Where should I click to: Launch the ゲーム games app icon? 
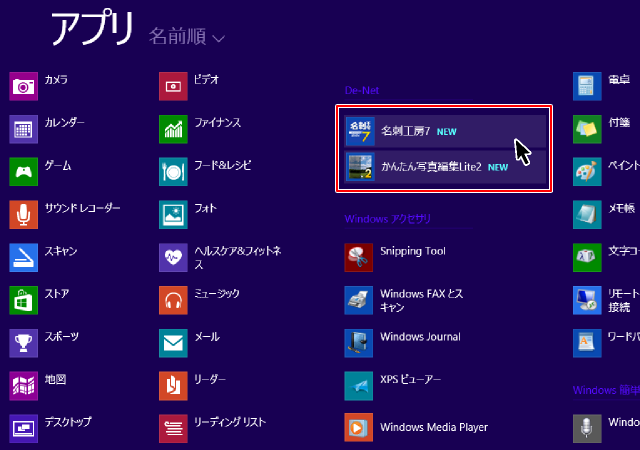click(x=24, y=172)
